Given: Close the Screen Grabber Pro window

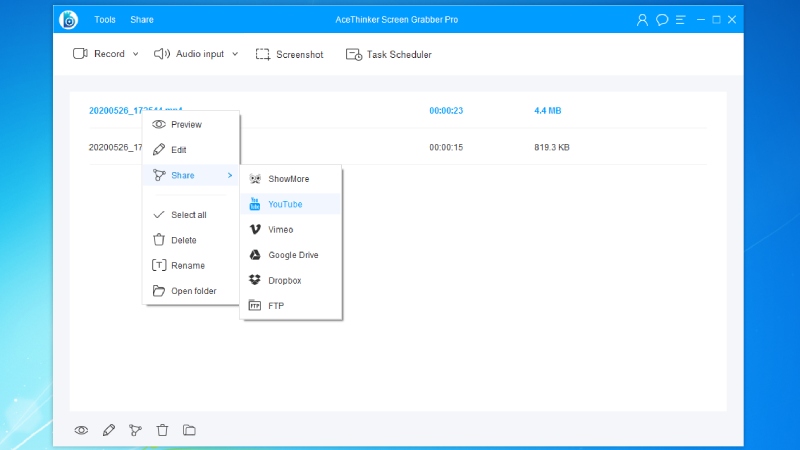Looking at the screenshot, I should [x=732, y=19].
